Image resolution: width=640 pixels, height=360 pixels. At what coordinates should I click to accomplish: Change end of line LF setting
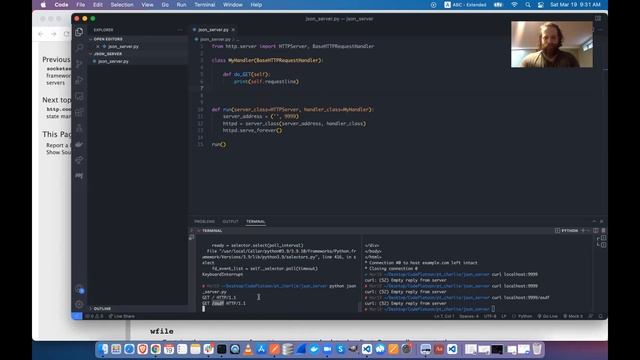(x=504, y=316)
